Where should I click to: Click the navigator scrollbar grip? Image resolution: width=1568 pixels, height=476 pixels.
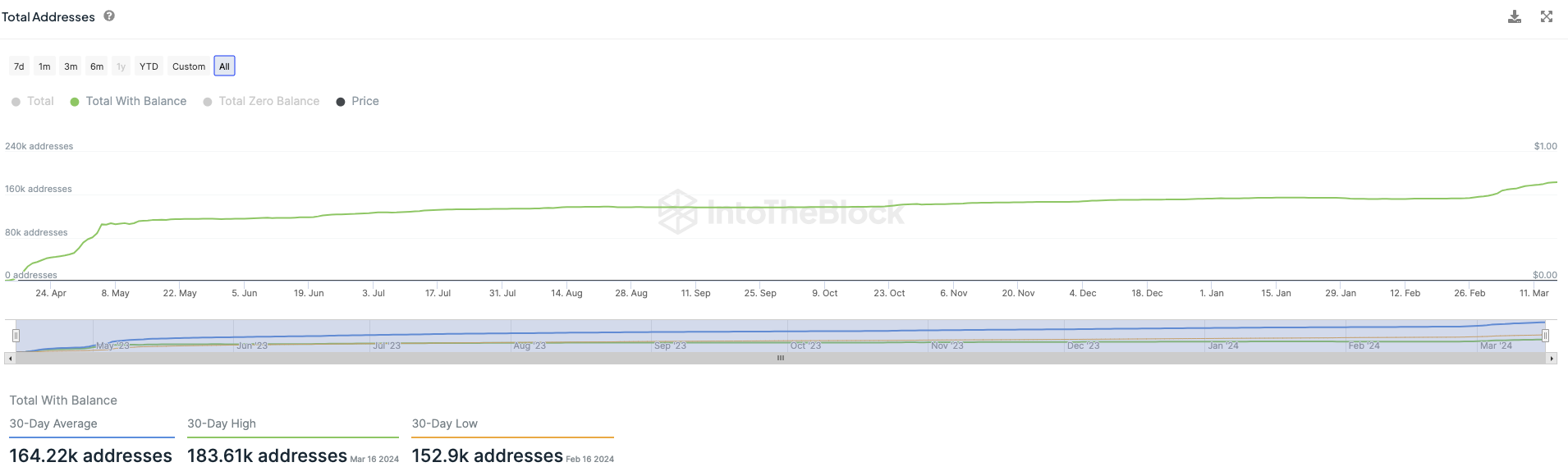coord(781,359)
